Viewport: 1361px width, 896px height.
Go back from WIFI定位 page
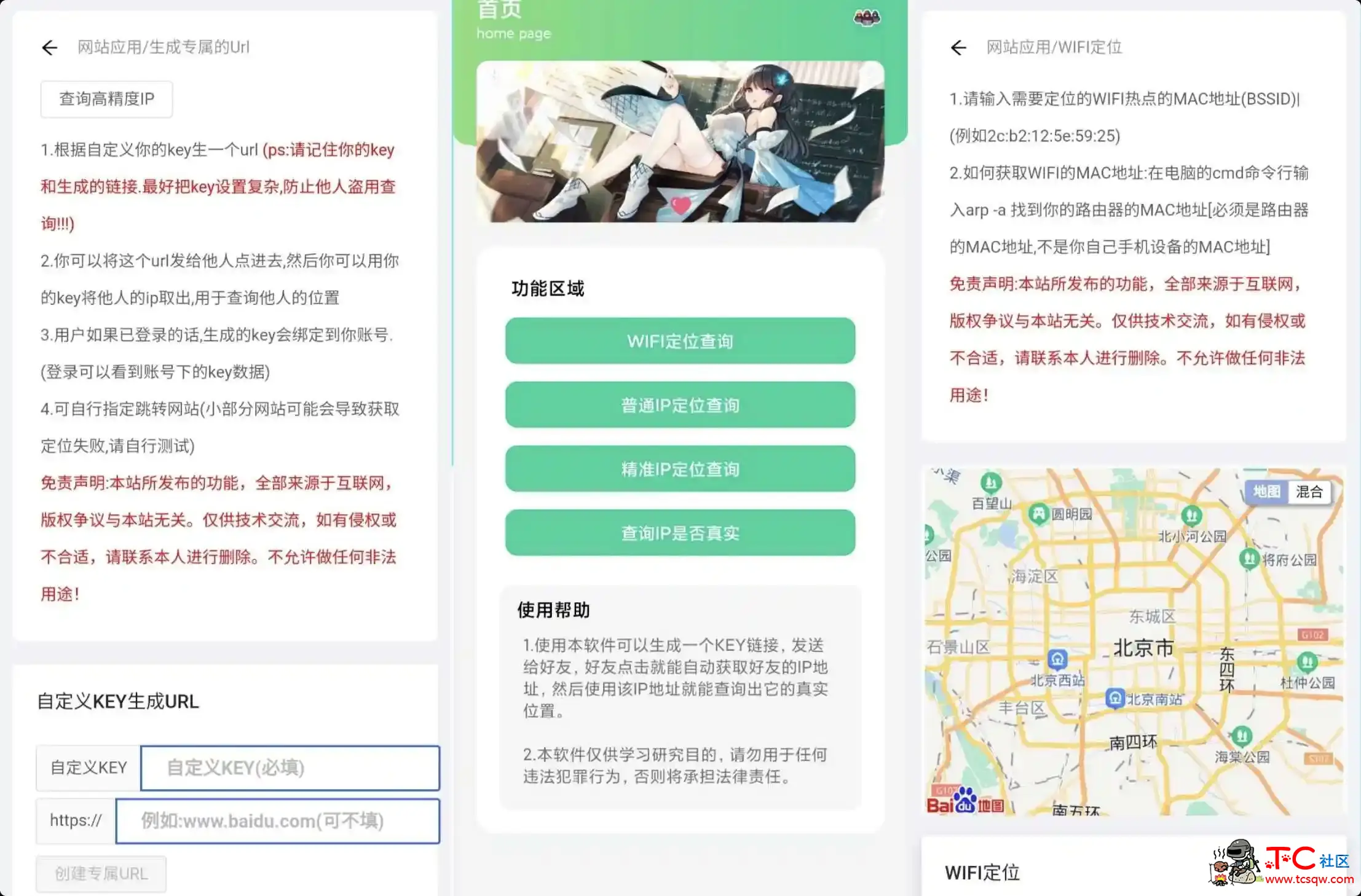pos(958,47)
